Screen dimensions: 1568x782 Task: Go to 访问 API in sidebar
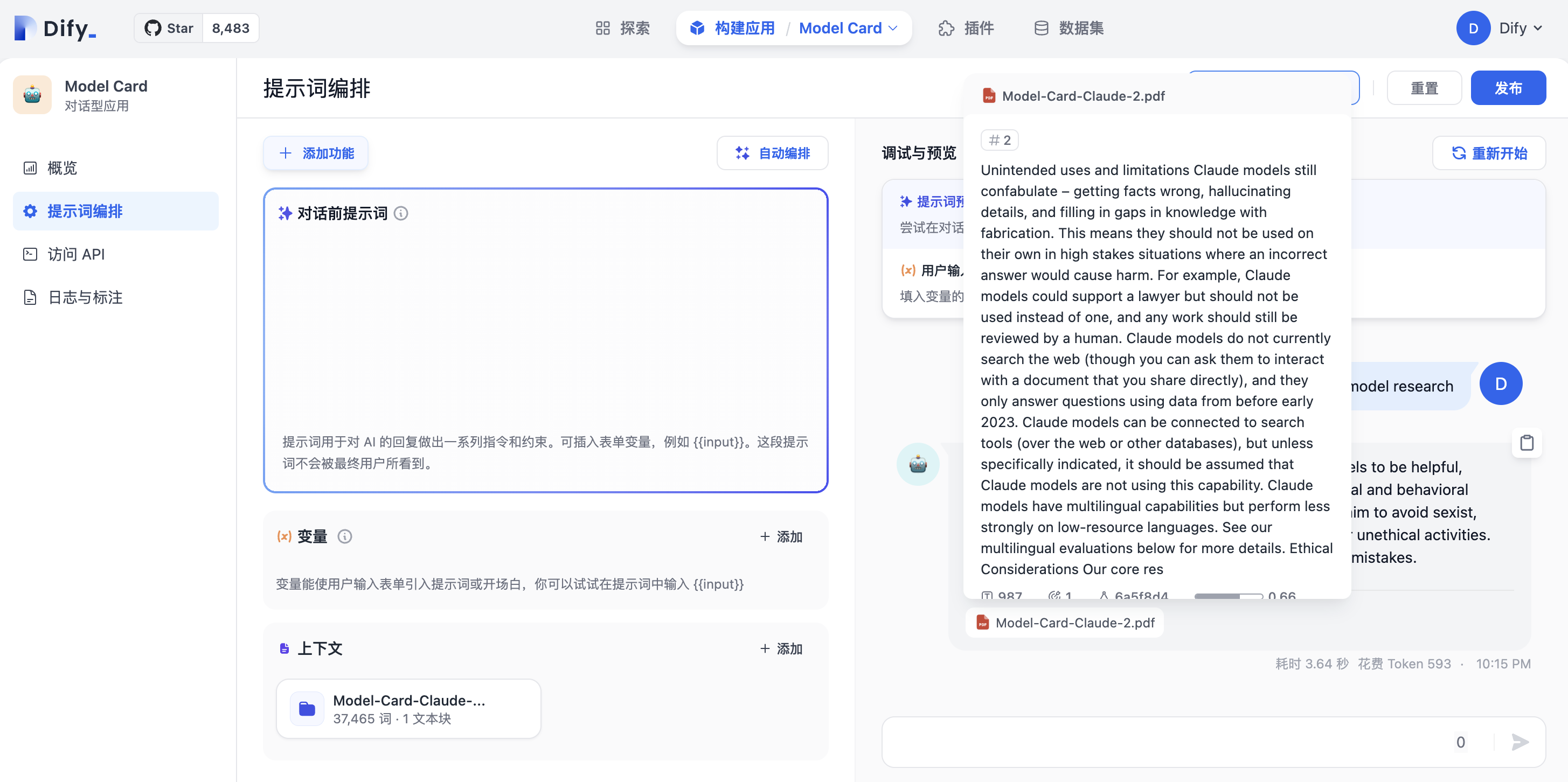75,254
